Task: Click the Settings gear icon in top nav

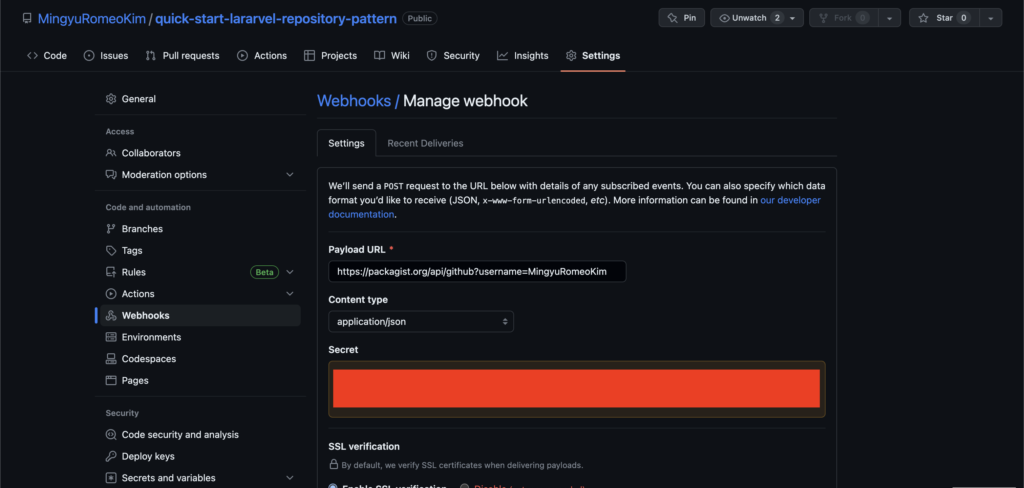Action: click(571, 56)
